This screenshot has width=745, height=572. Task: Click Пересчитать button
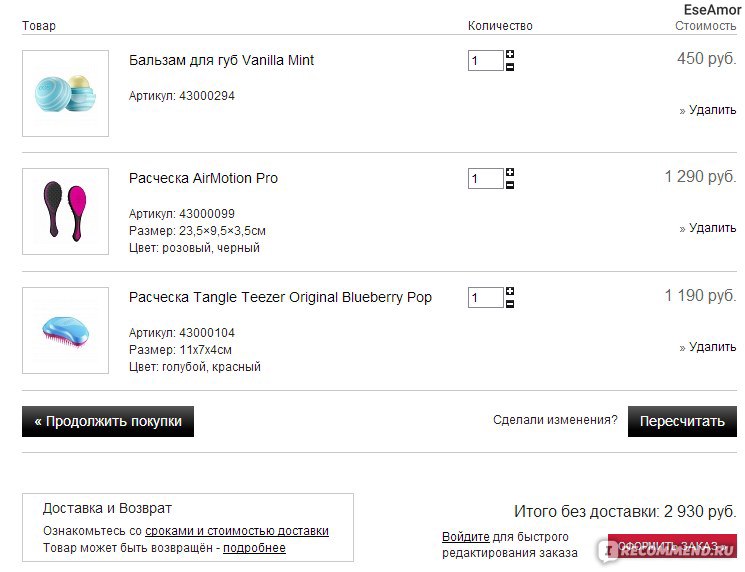pyautogui.click(x=682, y=421)
